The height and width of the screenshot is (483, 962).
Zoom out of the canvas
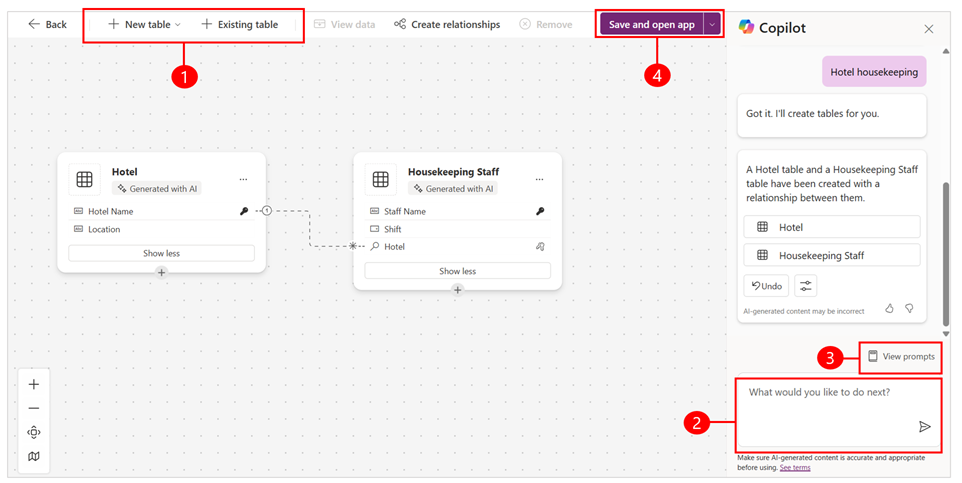click(x=34, y=409)
